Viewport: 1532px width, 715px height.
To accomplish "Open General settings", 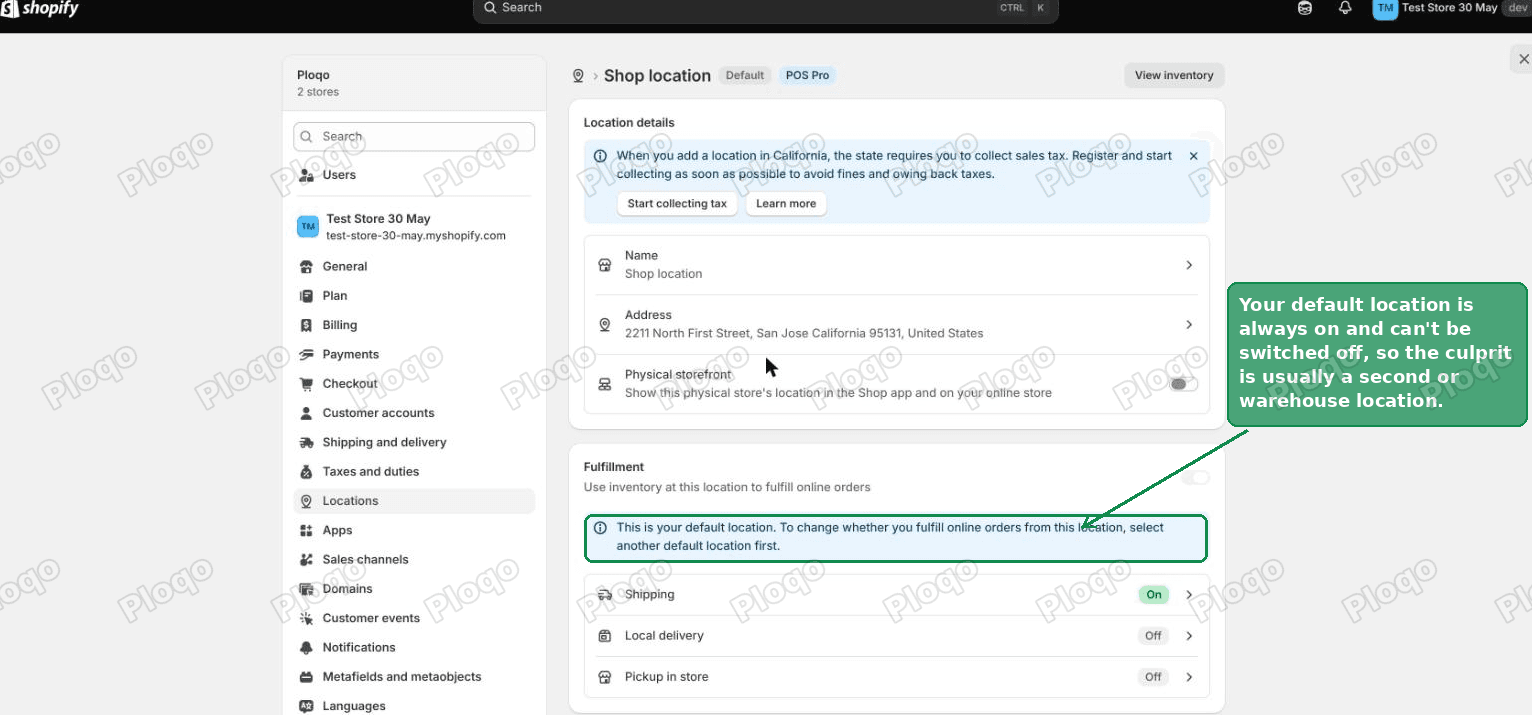I will pyautogui.click(x=414, y=267).
